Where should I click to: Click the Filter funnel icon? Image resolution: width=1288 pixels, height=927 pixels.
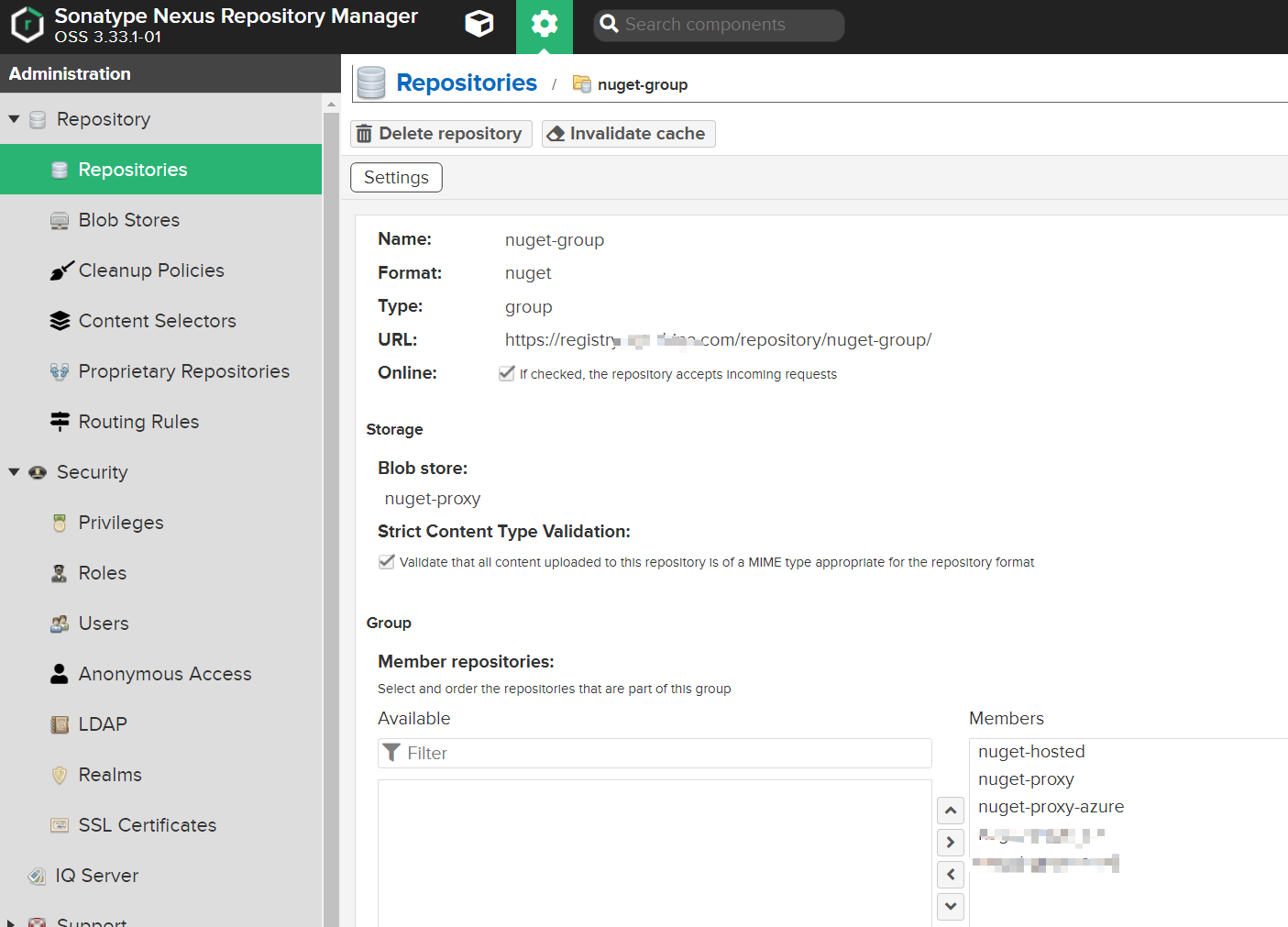pyautogui.click(x=391, y=753)
